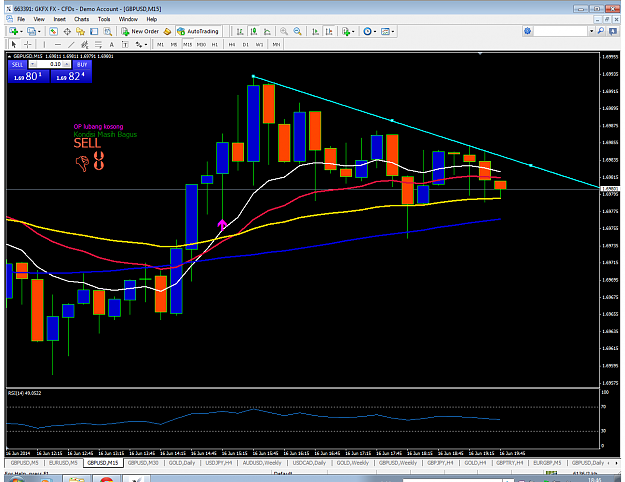Image resolution: width=625 pixels, height=482 pixels.
Task: Open the File menu
Action: [21, 19]
